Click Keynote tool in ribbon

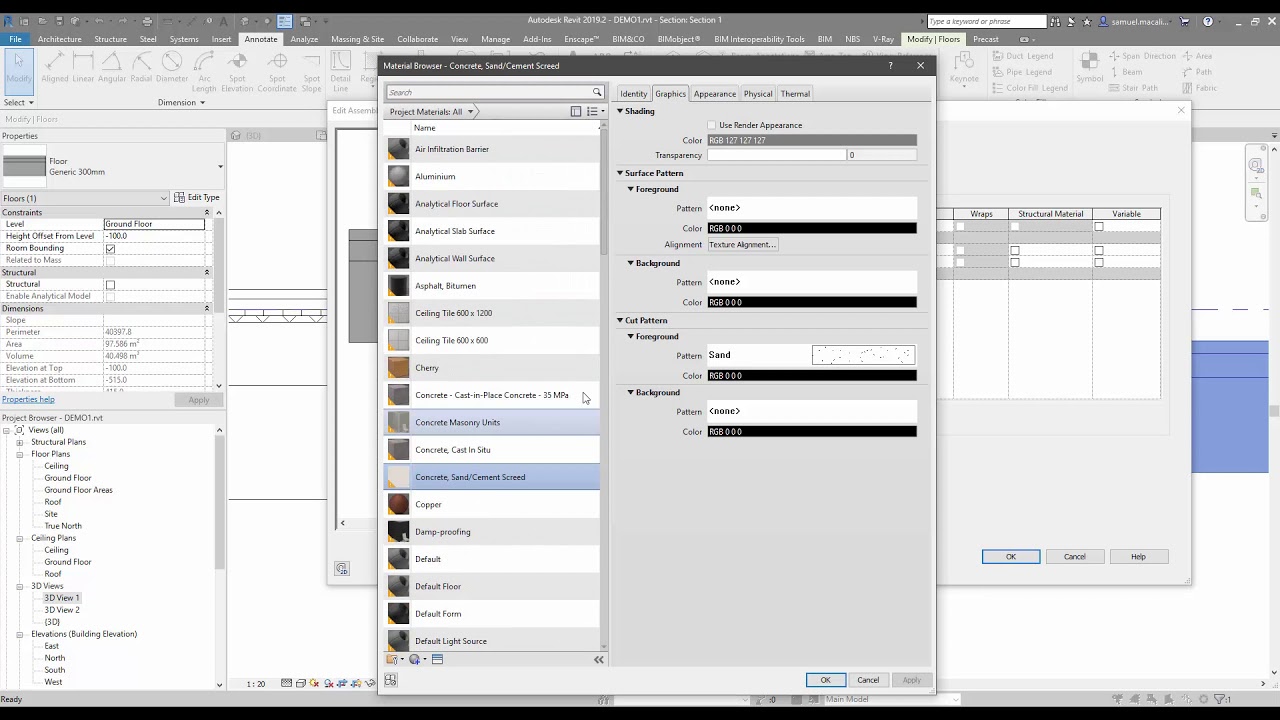click(964, 69)
